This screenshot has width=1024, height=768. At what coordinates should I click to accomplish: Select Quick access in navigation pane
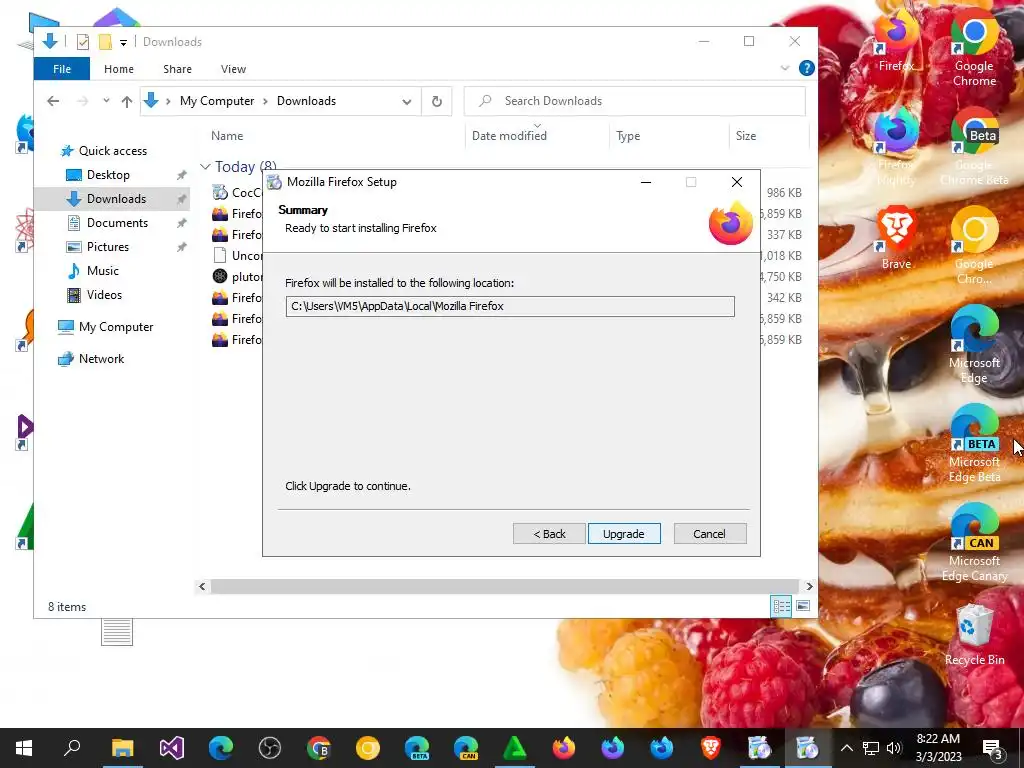coord(112,151)
